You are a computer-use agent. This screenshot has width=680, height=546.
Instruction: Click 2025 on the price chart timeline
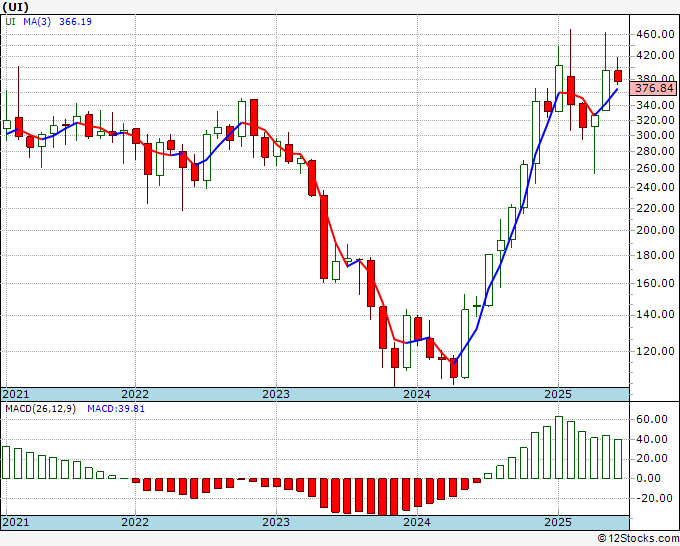(558, 394)
